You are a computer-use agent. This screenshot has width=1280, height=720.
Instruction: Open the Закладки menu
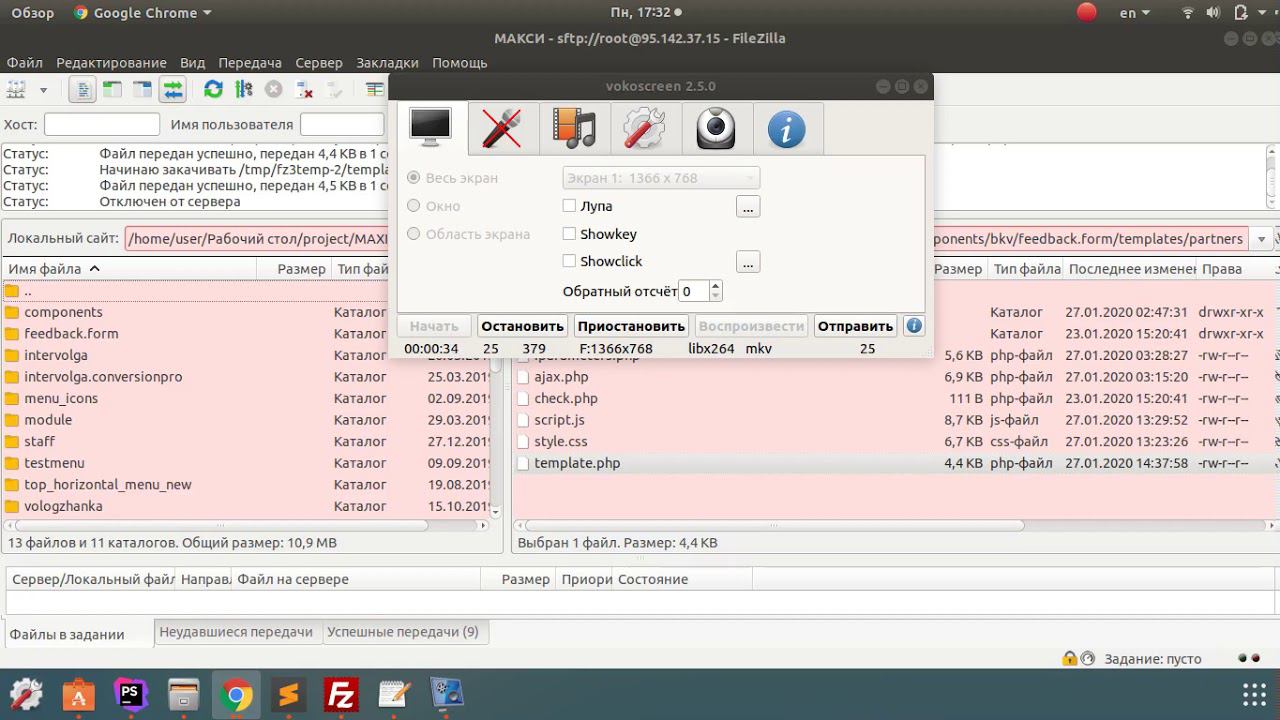pyautogui.click(x=387, y=63)
